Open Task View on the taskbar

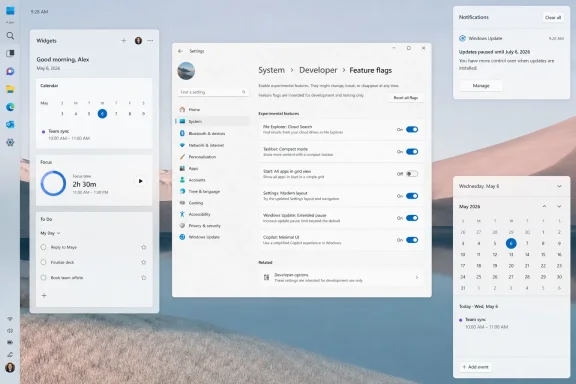tap(10, 53)
